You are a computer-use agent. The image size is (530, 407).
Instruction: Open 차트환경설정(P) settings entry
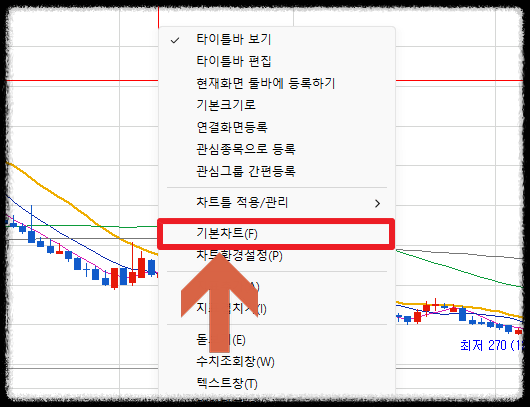click(276, 256)
